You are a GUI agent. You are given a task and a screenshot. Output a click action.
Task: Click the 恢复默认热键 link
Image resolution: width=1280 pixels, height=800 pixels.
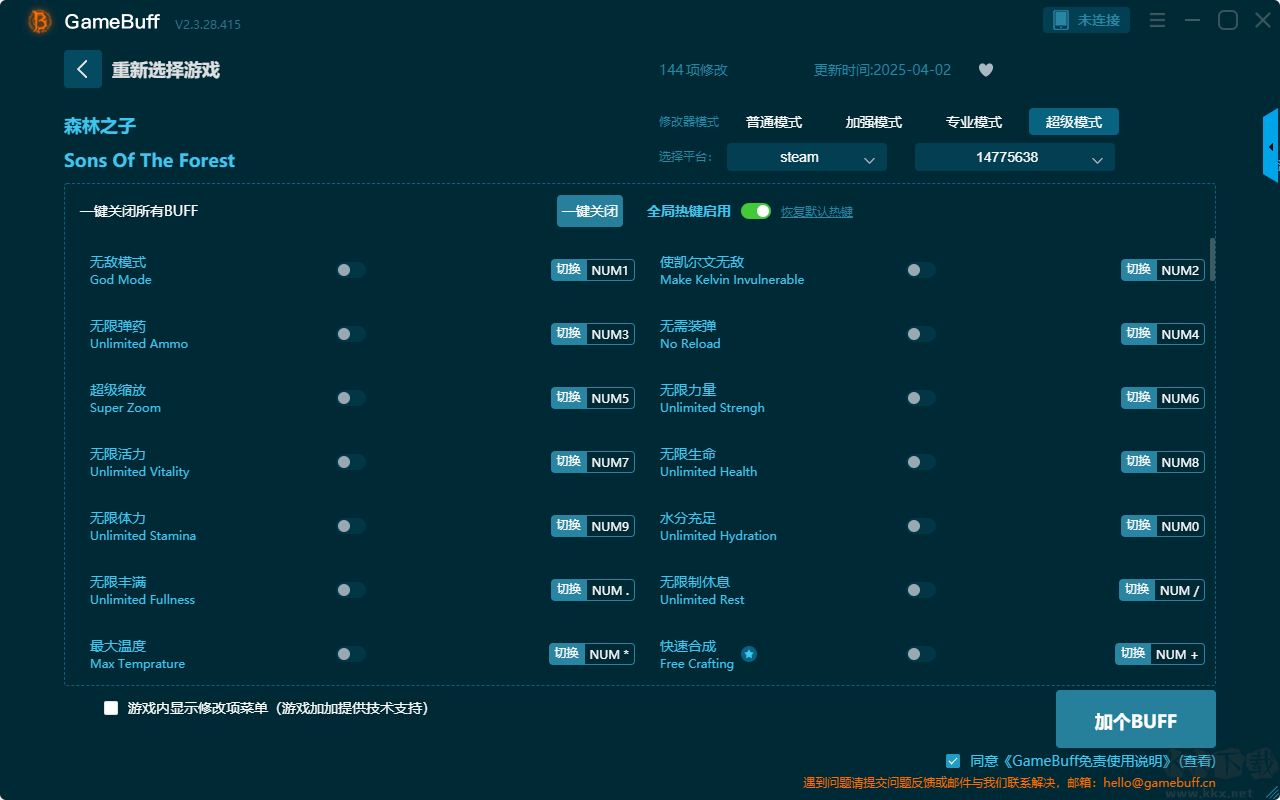click(817, 212)
